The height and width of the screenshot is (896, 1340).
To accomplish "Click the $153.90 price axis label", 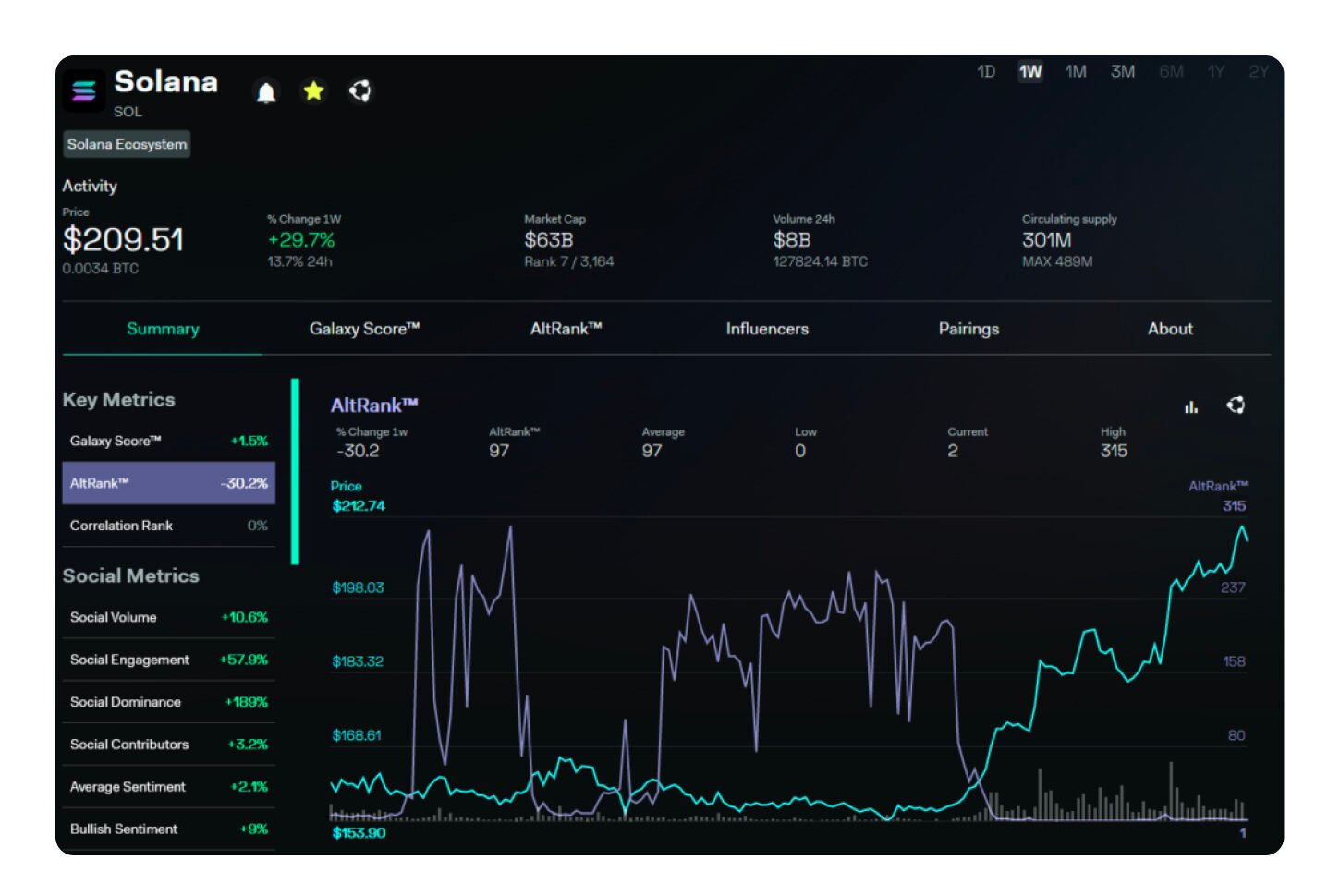I will click(x=359, y=833).
